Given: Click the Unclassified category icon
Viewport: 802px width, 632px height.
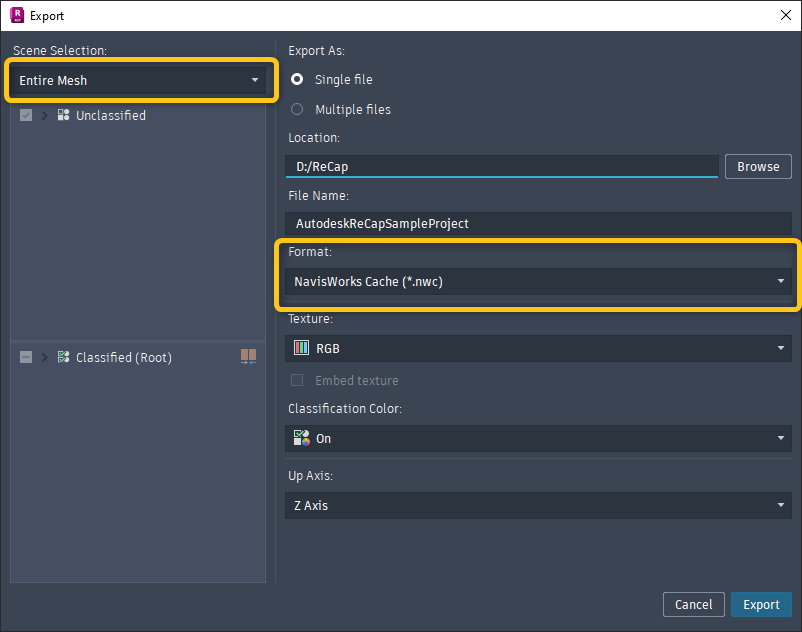Looking at the screenshot, I should pyautogui.click(x=63, y=115).
